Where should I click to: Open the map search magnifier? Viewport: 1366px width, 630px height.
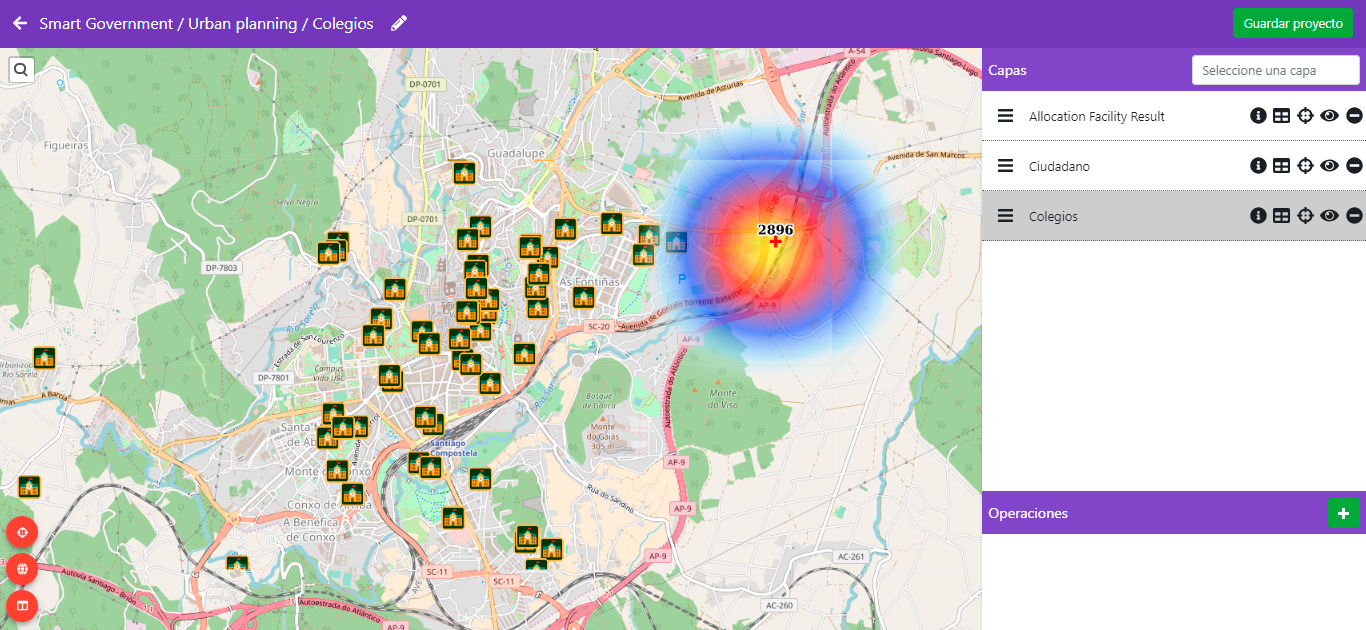pos(21,69)
